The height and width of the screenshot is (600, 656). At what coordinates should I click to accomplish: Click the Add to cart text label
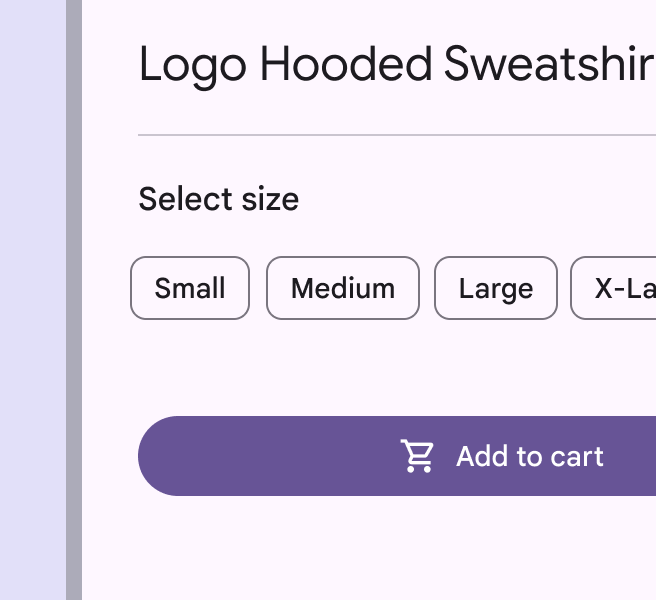click(530, 457)
